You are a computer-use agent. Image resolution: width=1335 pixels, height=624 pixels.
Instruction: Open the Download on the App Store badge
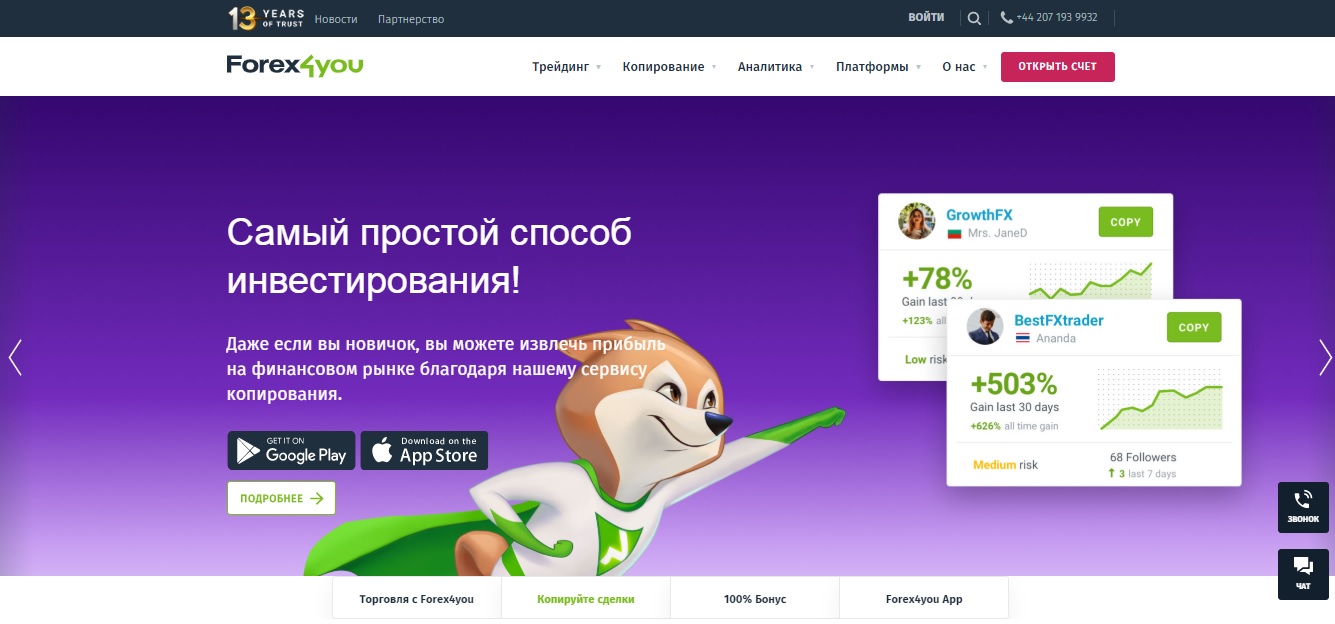click(424, 450)
